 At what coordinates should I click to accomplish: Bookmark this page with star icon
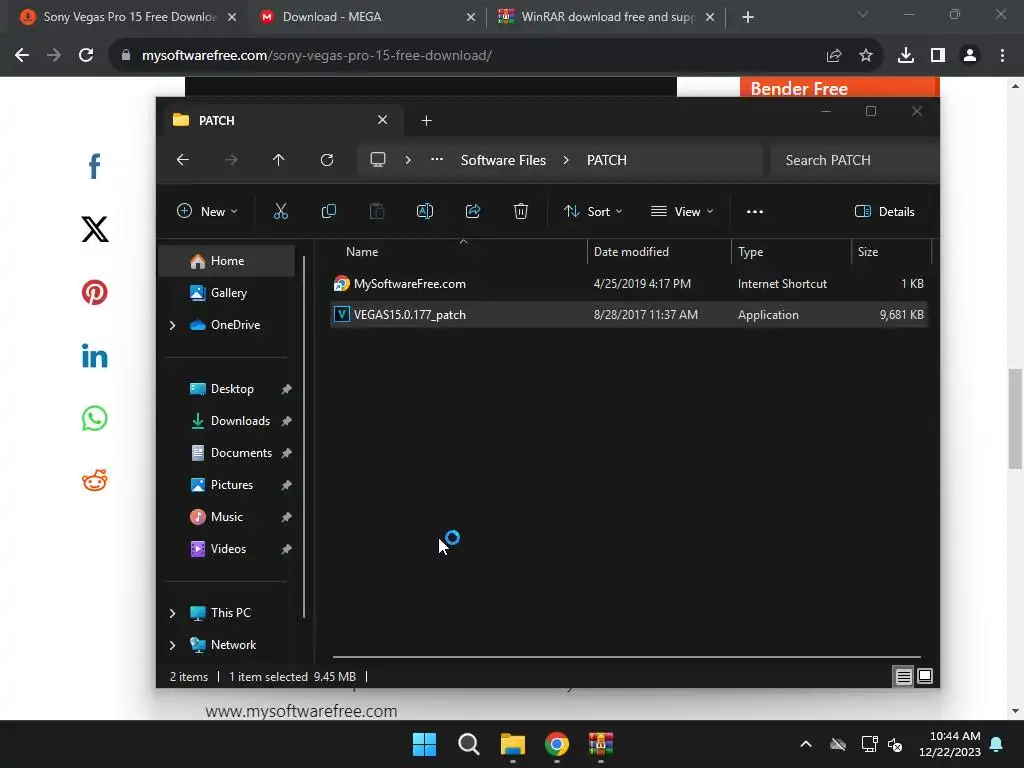tap(866, 56)
